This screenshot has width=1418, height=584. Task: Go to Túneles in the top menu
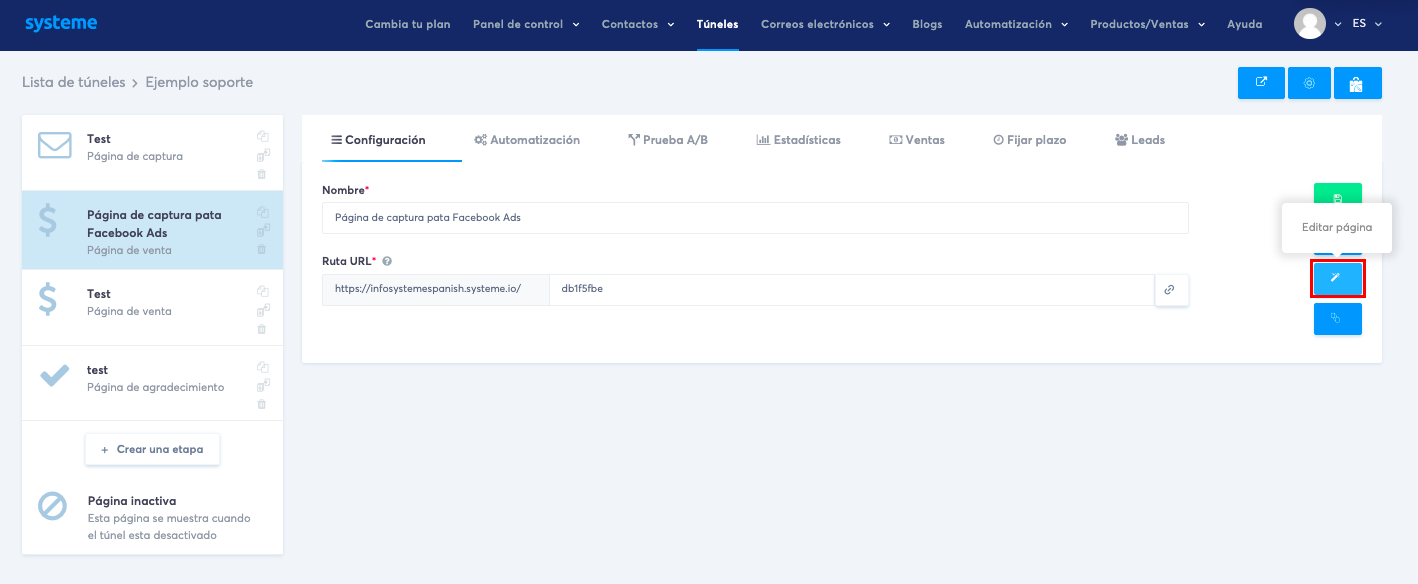(717, 24)
